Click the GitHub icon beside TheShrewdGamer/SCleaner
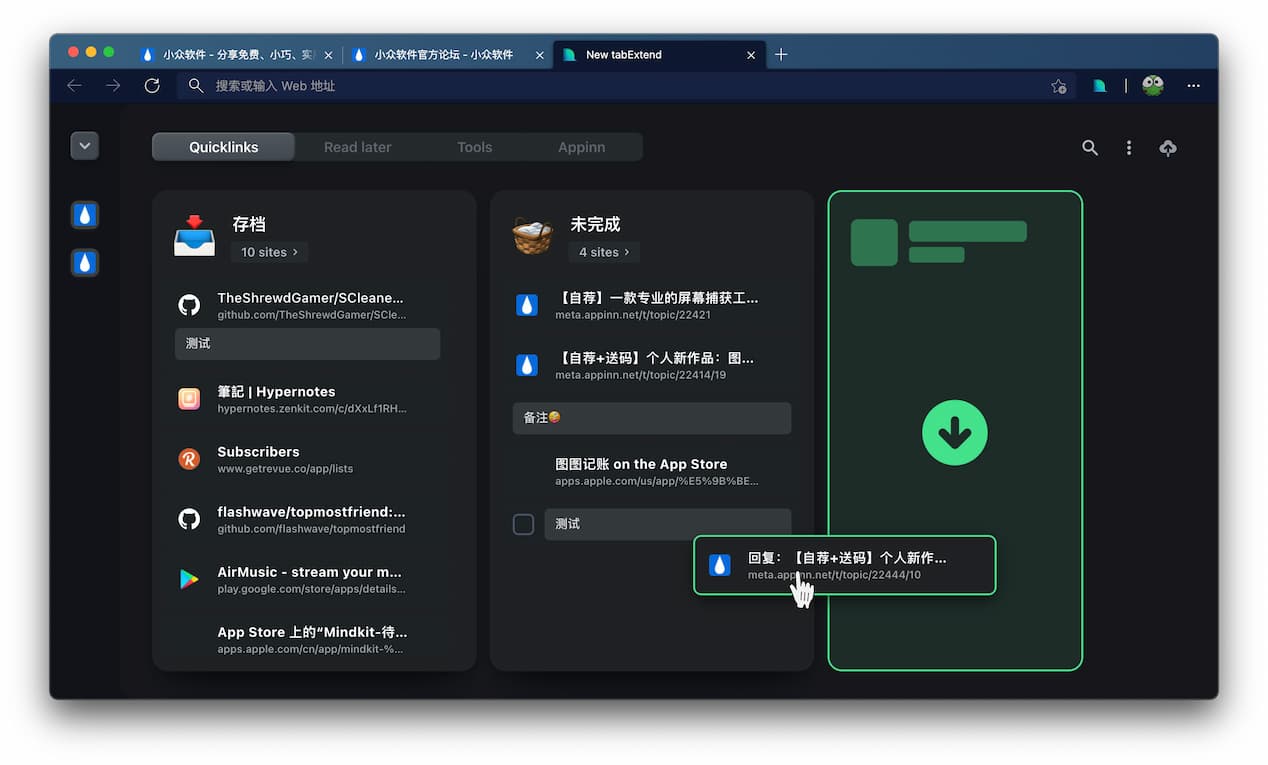Screen dimensions: 1268x765 [x=189, y=305]
